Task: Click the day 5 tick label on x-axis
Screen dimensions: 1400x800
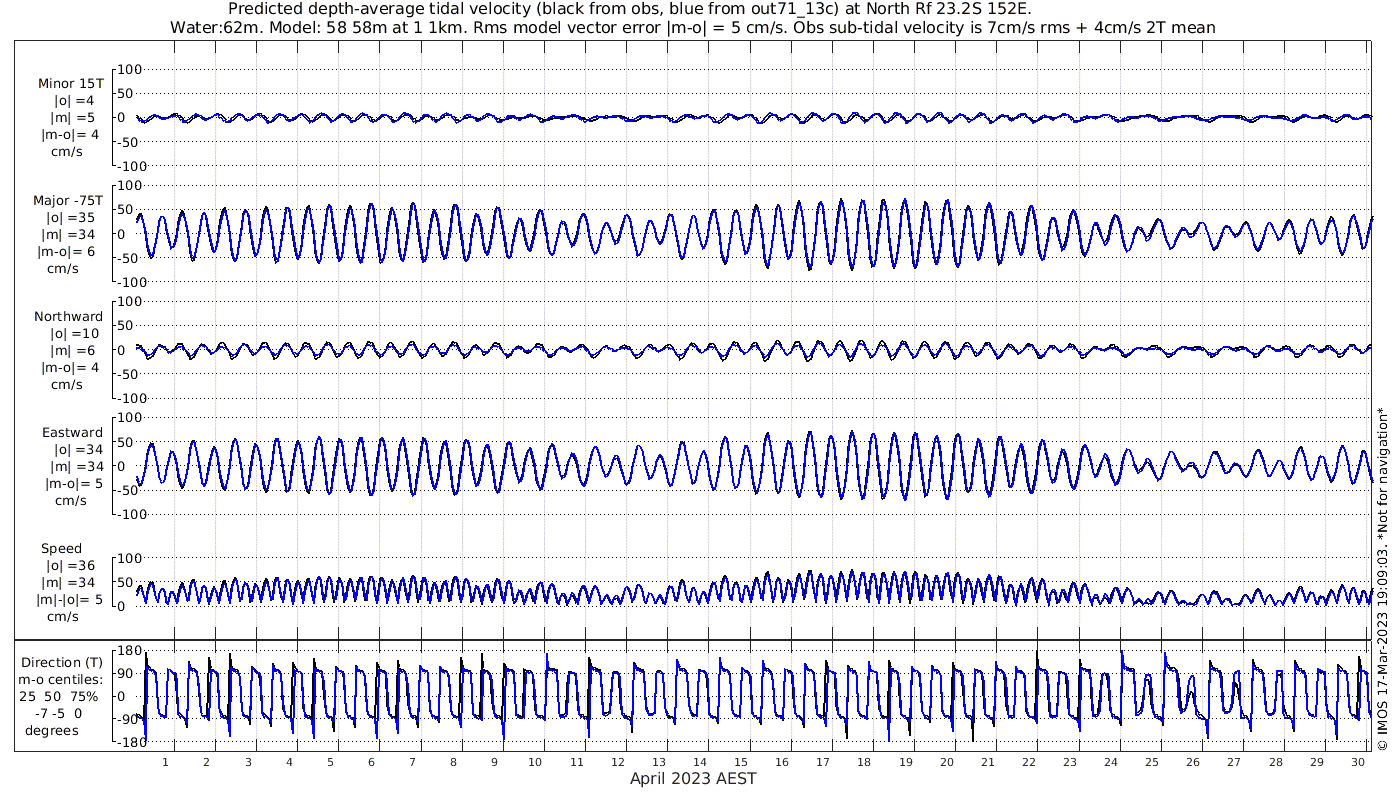Action: click(330, 762)
